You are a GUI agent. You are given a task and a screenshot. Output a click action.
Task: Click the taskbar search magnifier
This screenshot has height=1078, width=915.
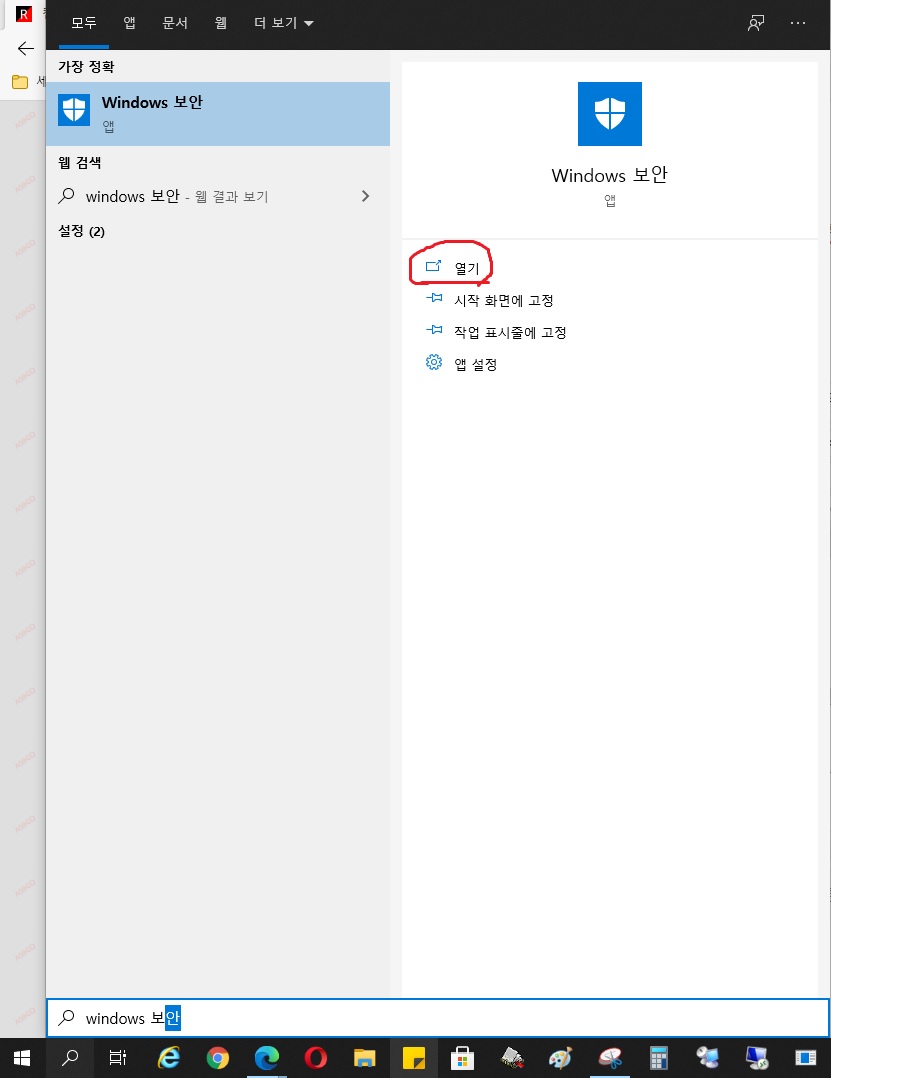[70, 1057]
